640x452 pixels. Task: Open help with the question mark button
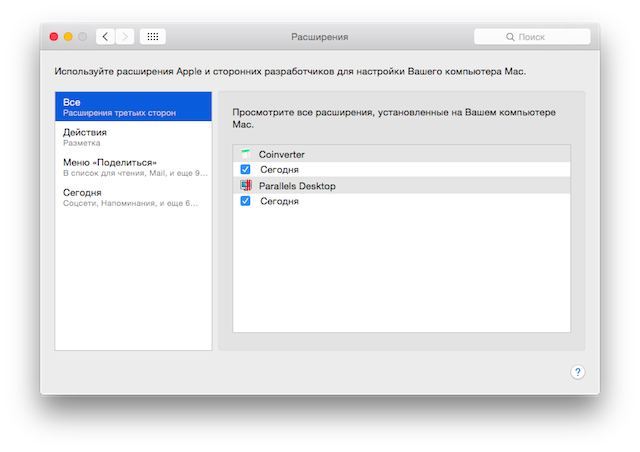pos(578,372)
